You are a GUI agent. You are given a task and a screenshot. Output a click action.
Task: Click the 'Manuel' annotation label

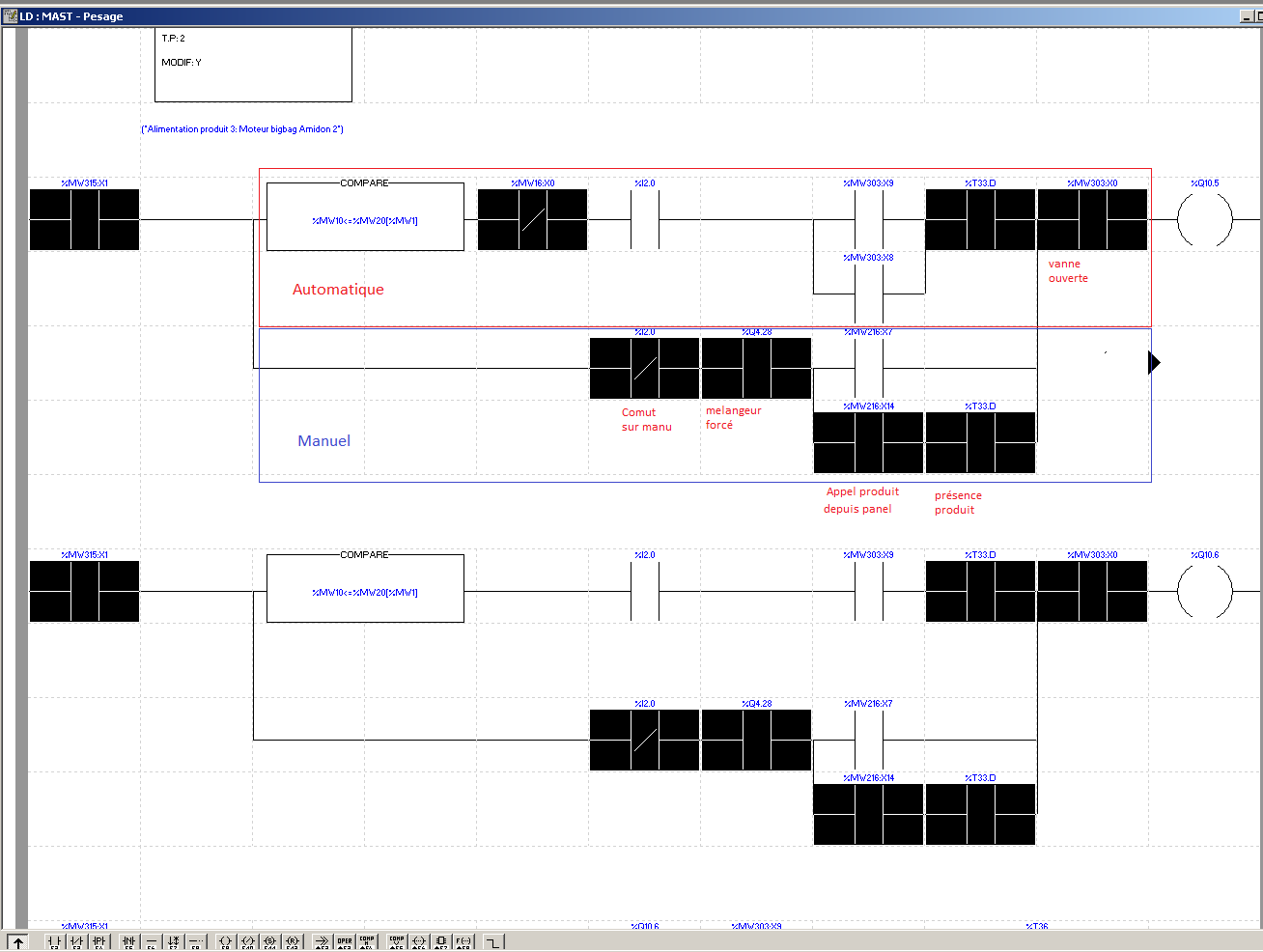pos(323,441)
